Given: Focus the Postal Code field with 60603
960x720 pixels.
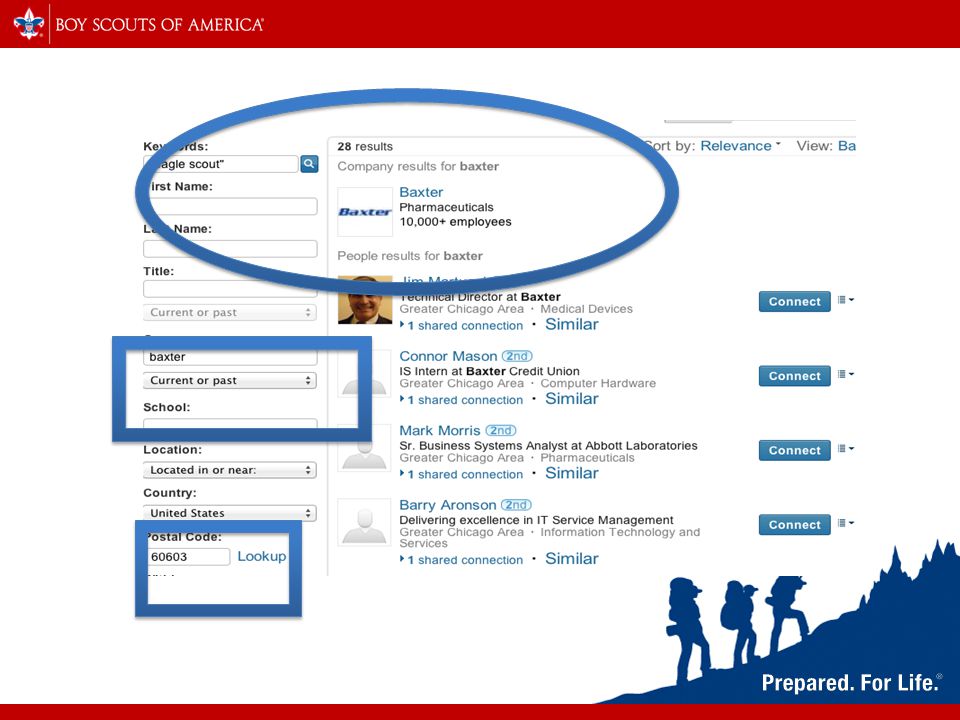Looking at the screenshot, I should coord(187,557).
